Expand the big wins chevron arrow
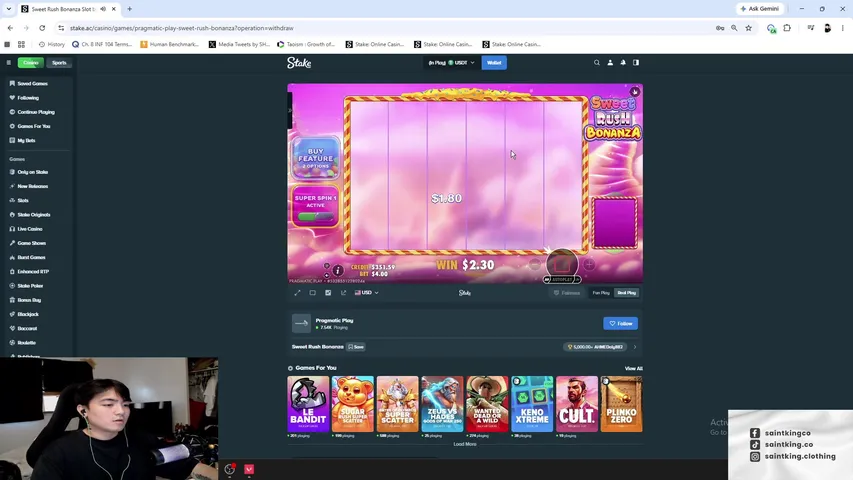 pos(635,347)
